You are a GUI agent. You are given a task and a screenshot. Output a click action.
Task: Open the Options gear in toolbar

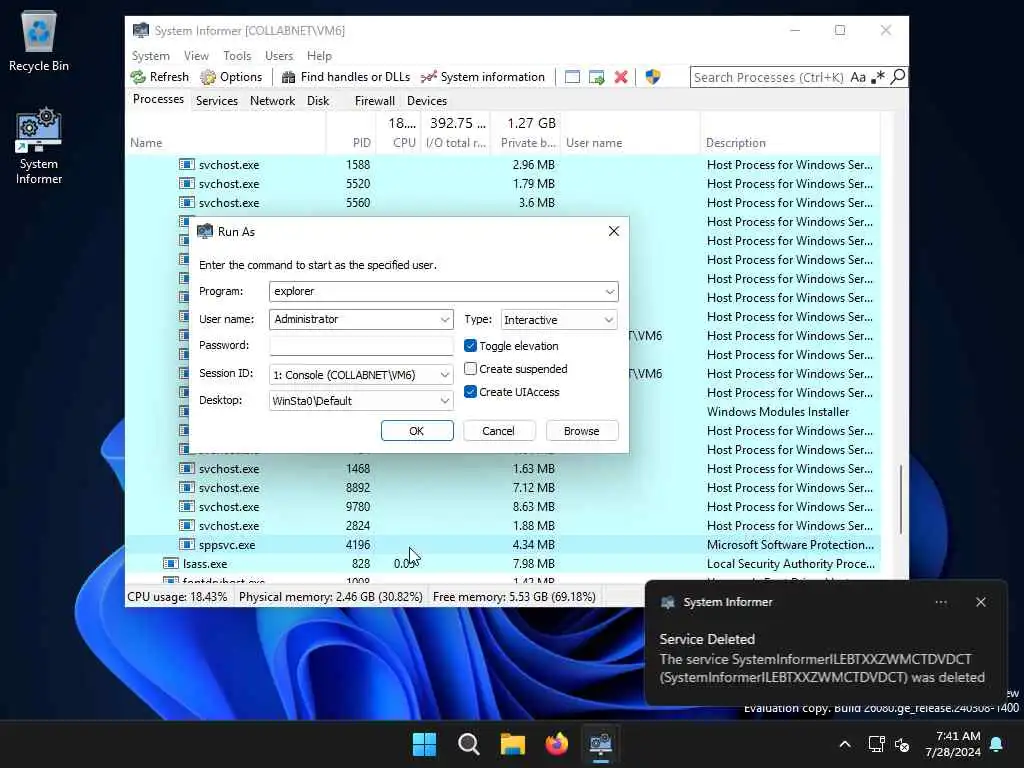tap(231, 77)
